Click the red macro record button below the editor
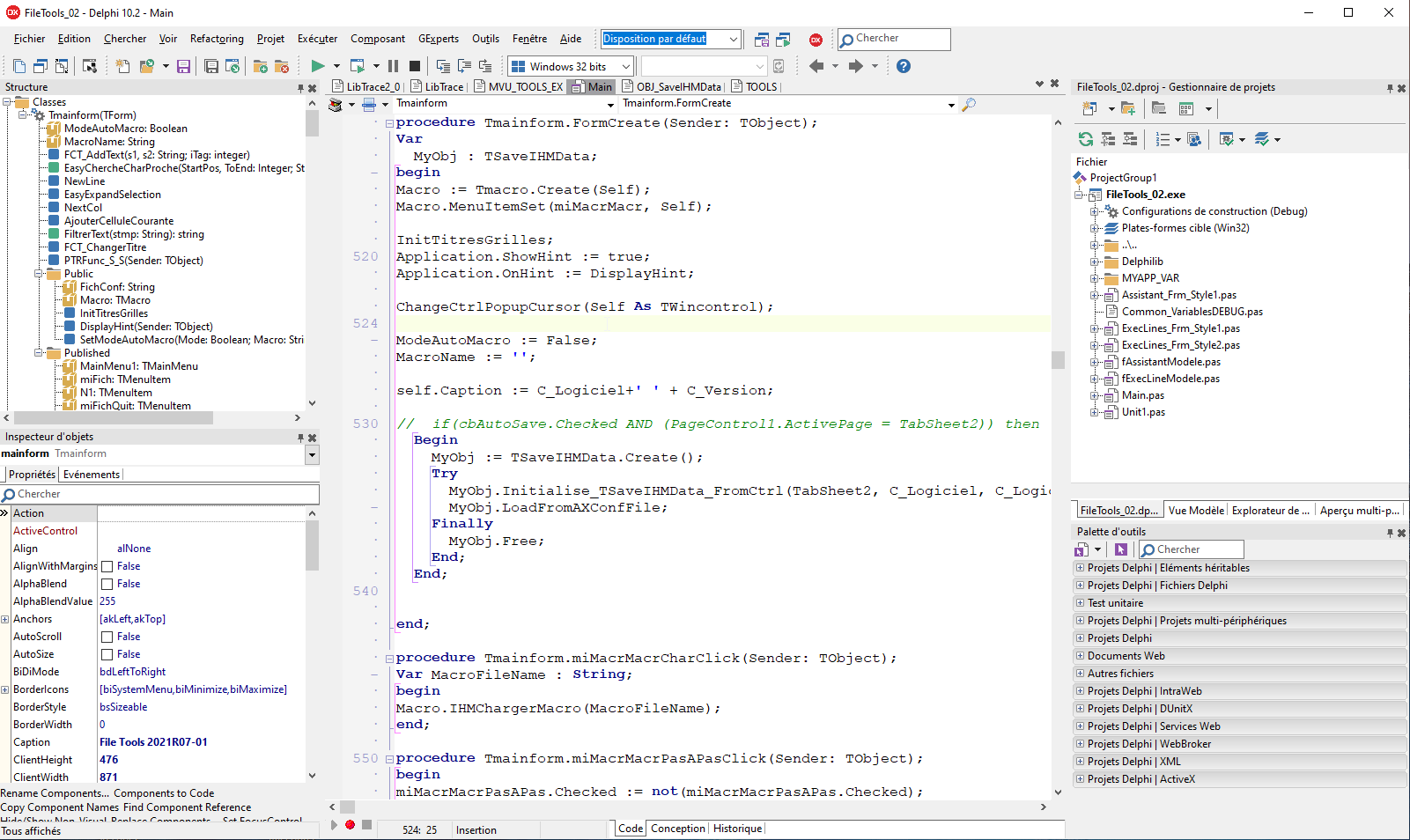The width and height of the screenshot is (1410, 840). tap(350, 825)
